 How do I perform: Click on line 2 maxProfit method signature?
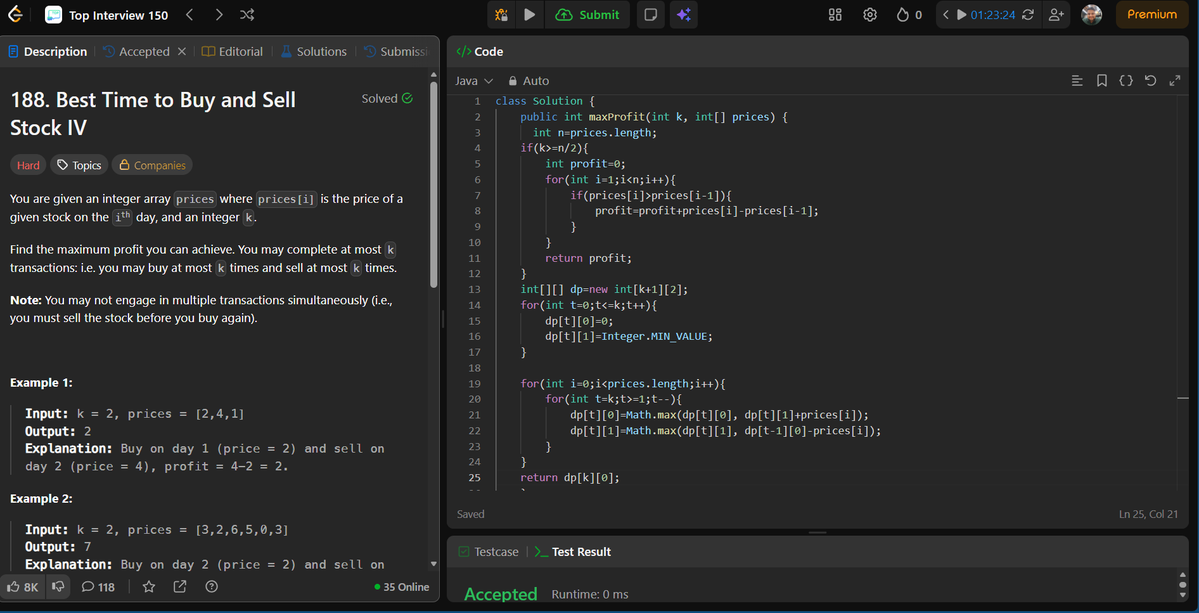[654, 117]
